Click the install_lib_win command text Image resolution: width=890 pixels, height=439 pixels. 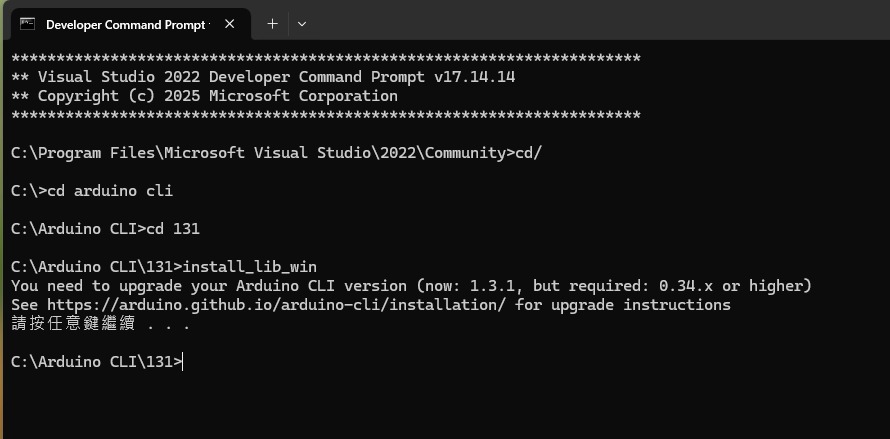250,267
